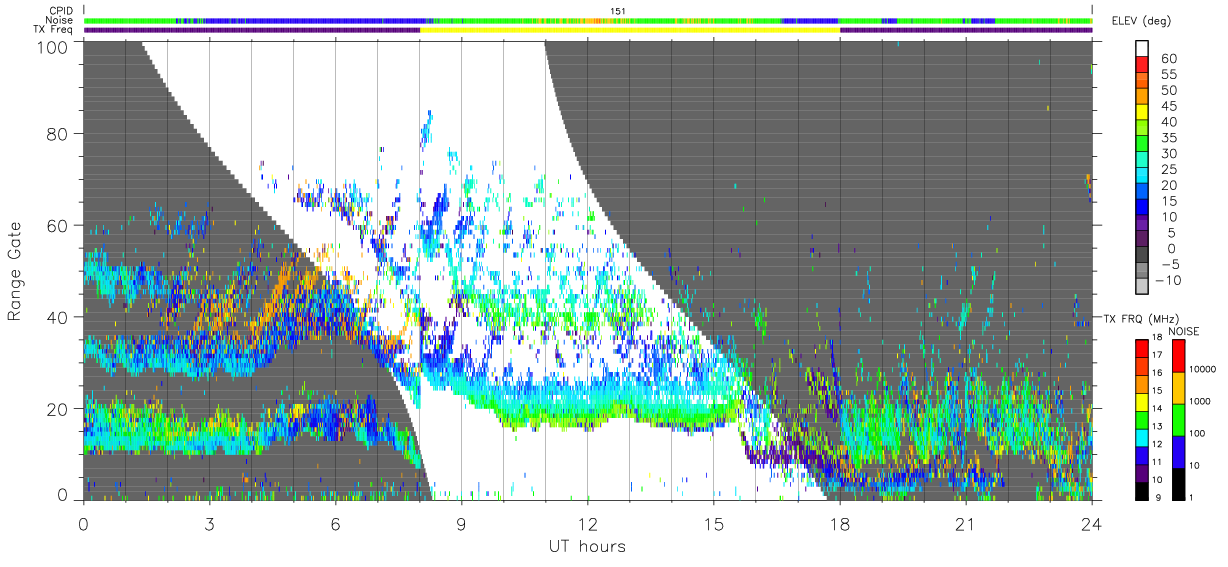Click the '-10' label on ELEV colorbar

click(1166, 280)
